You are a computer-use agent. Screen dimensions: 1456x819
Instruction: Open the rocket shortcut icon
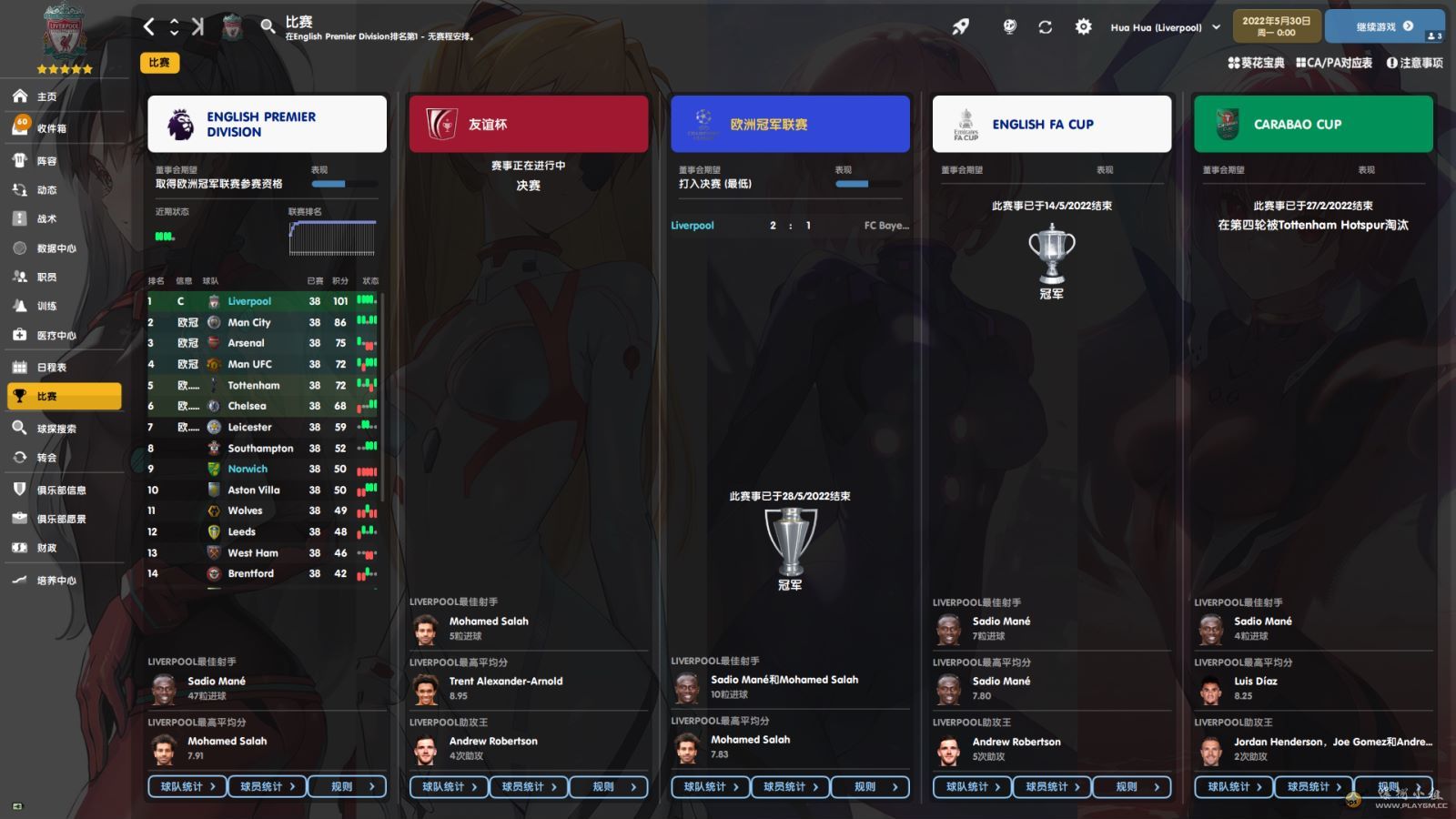[x=961, y=27]
